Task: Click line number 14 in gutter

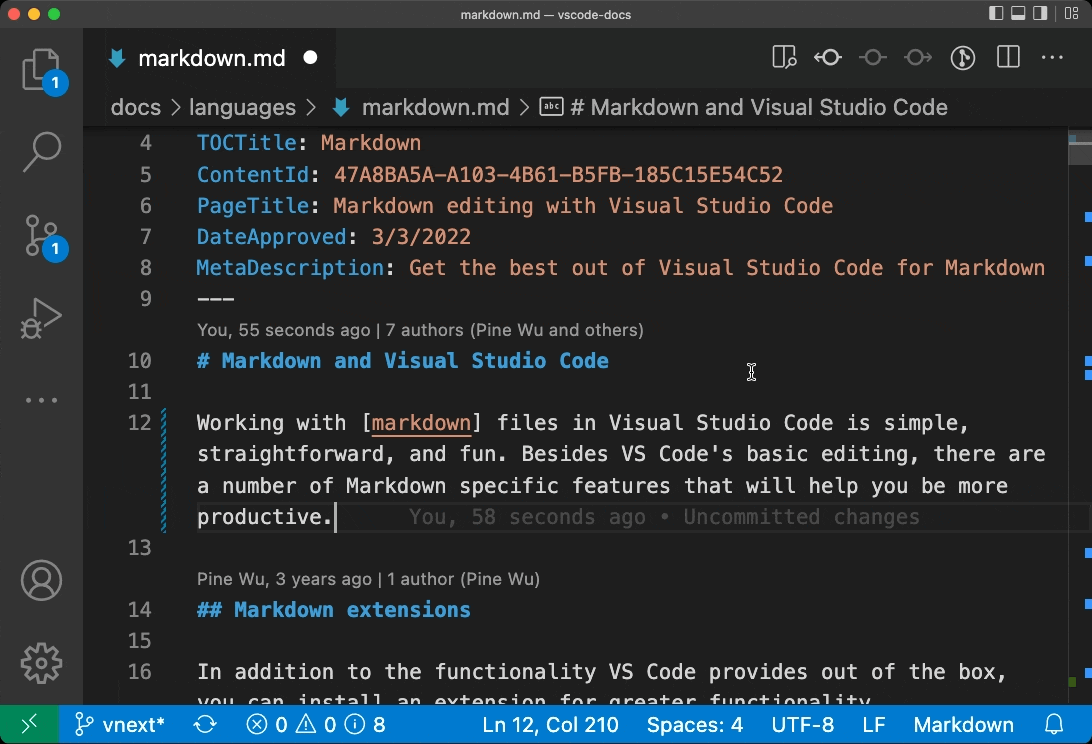Action: point(139,610)
